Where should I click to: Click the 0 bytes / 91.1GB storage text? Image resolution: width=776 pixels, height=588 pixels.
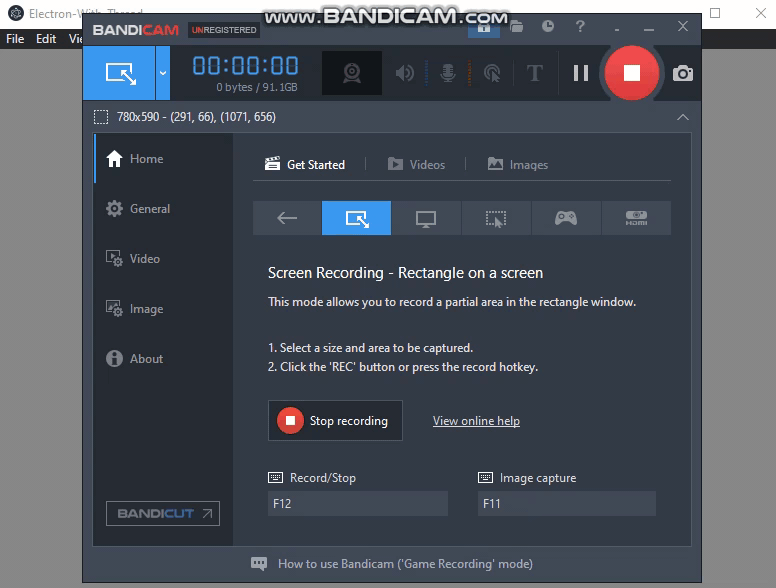(x=257, y=87)
